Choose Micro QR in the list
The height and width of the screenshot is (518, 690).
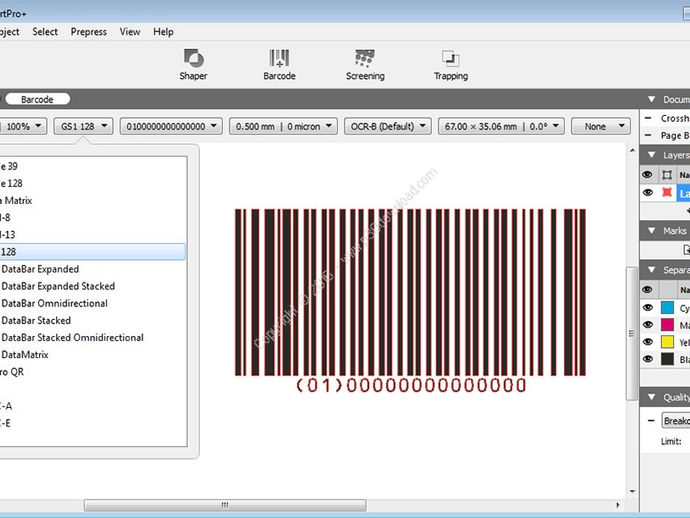pos(92,372)
